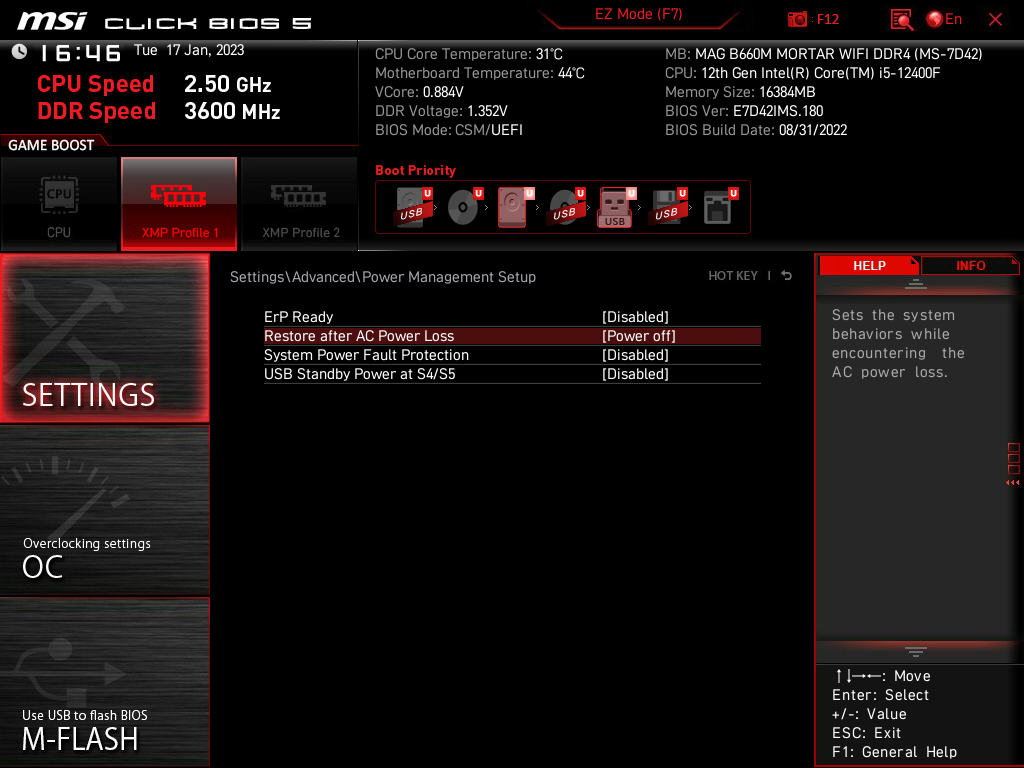Expand side panel with red triple arrows
Screen dimensions: 1024x768
click(x=1012, y=483)
